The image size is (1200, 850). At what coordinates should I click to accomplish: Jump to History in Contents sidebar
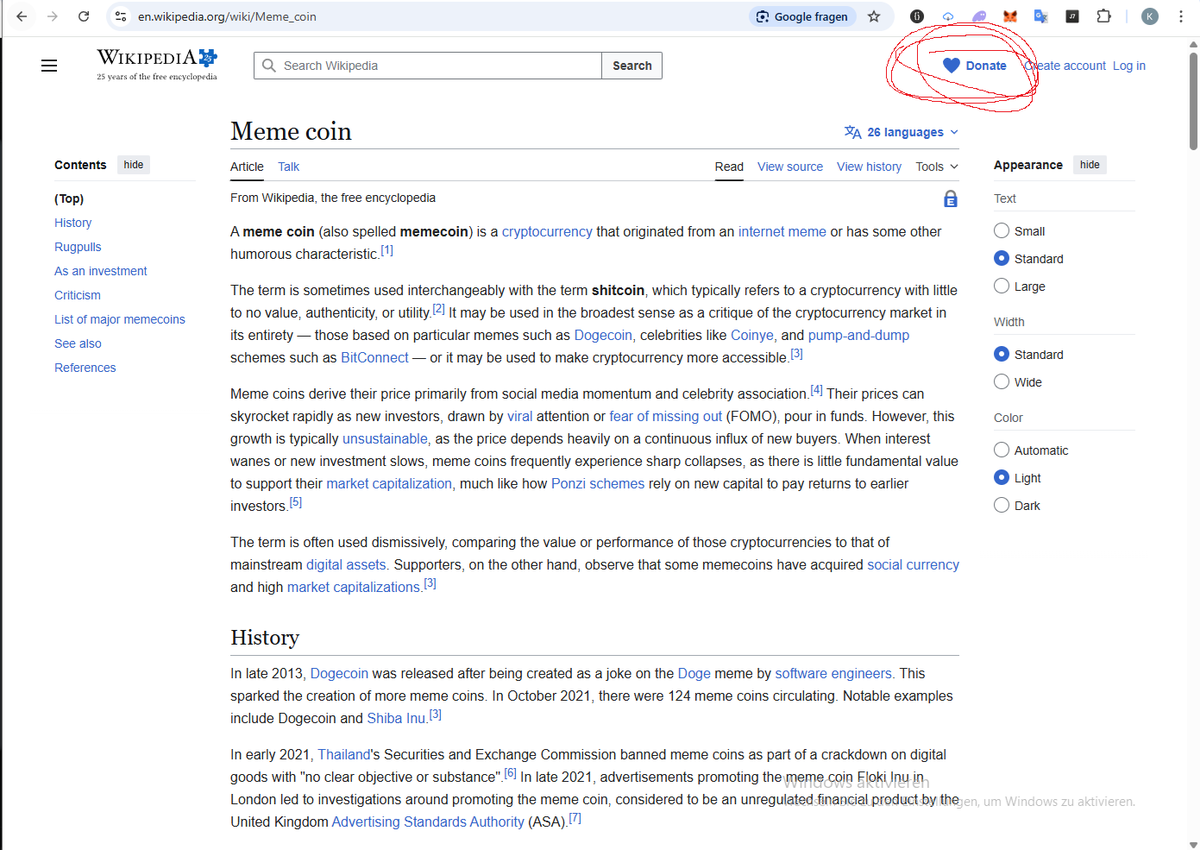73,223
